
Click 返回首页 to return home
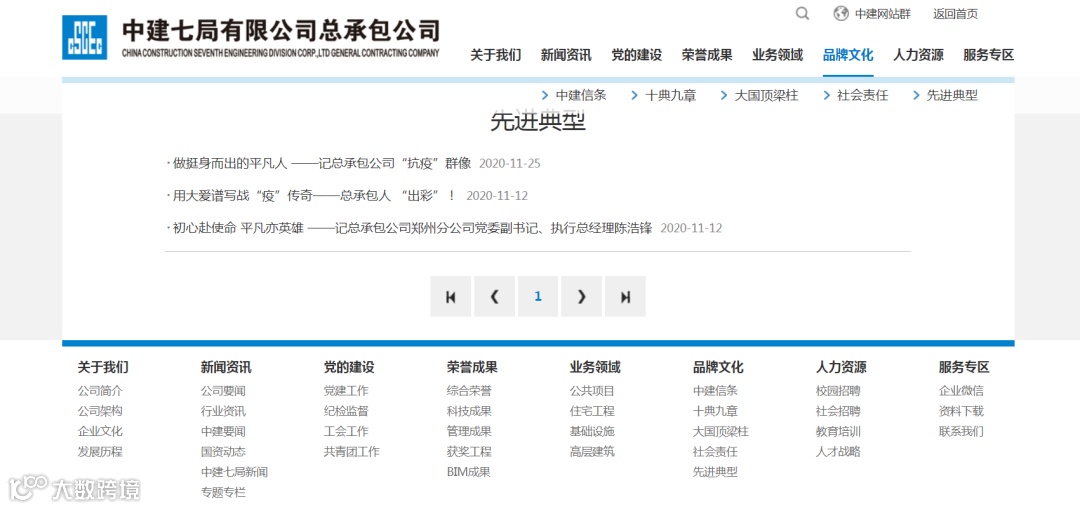click(955, 14)
